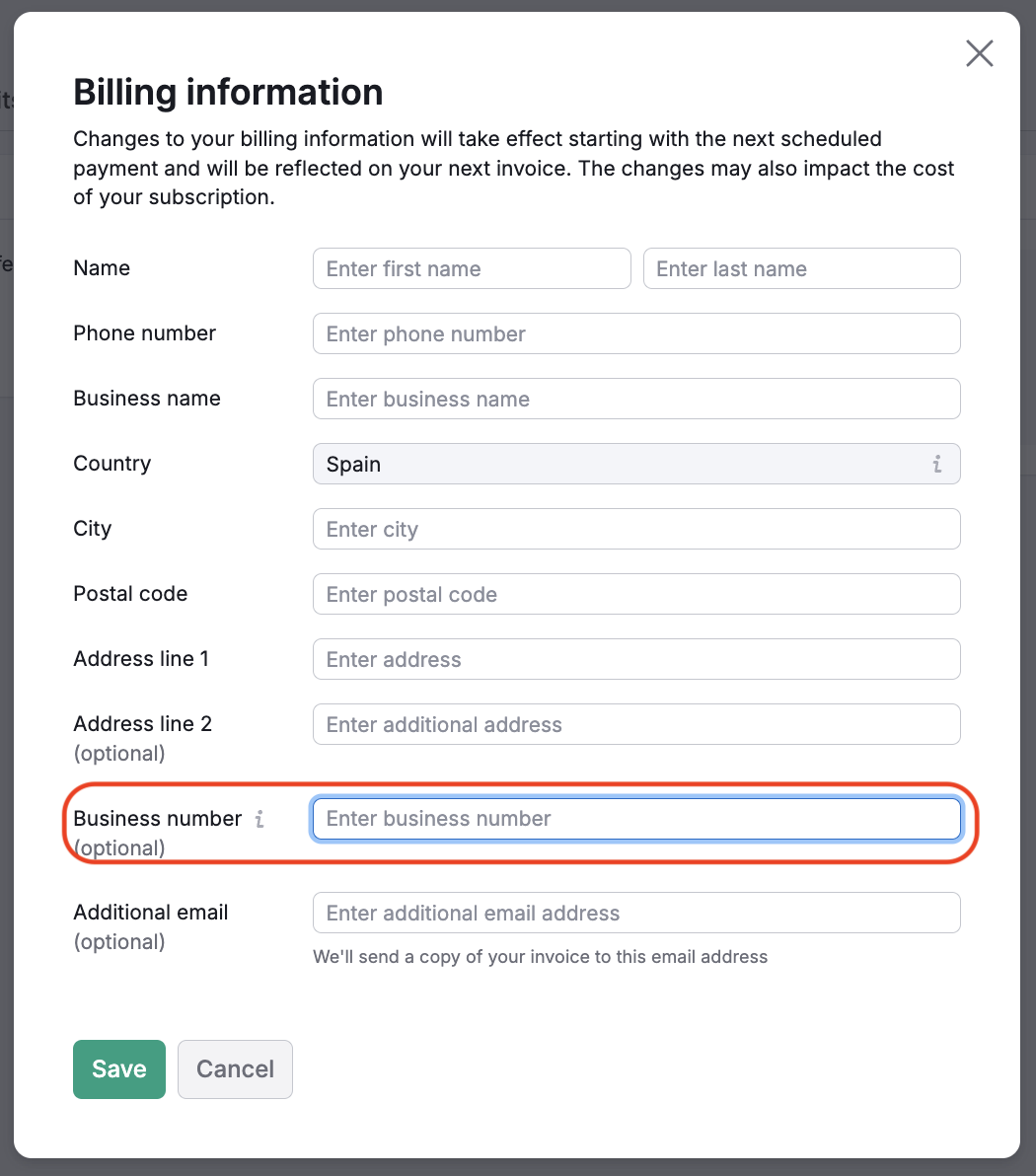Click the highlighted Business number input
Image resolution: width=1036 pixels, height=1176 pixels.
pos(636,819)
